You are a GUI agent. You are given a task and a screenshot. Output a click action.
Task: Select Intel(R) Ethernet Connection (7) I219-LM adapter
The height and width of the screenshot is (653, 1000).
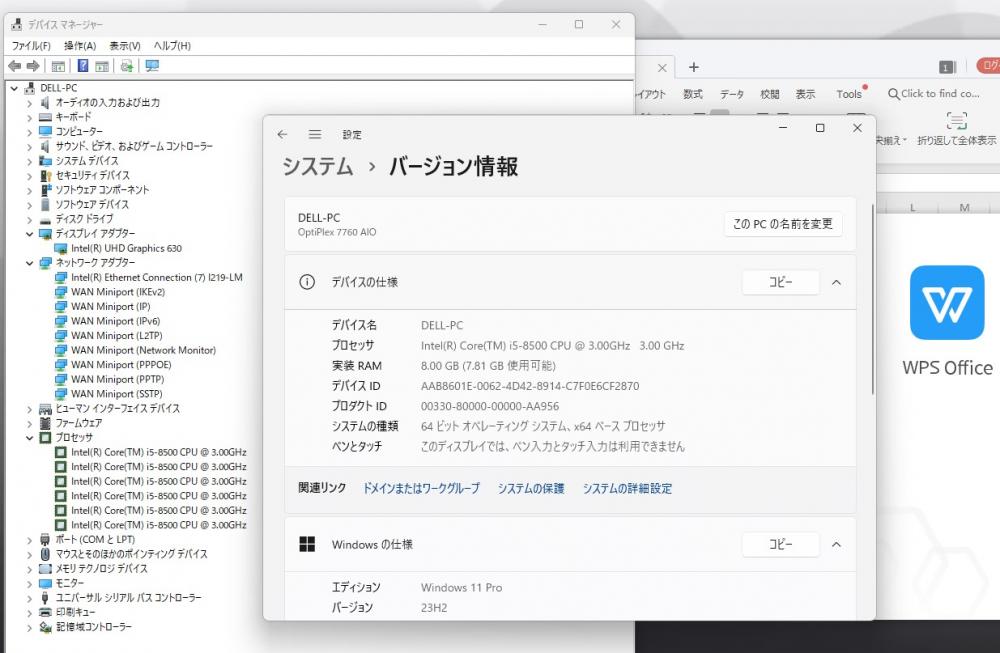coord(157,277)
